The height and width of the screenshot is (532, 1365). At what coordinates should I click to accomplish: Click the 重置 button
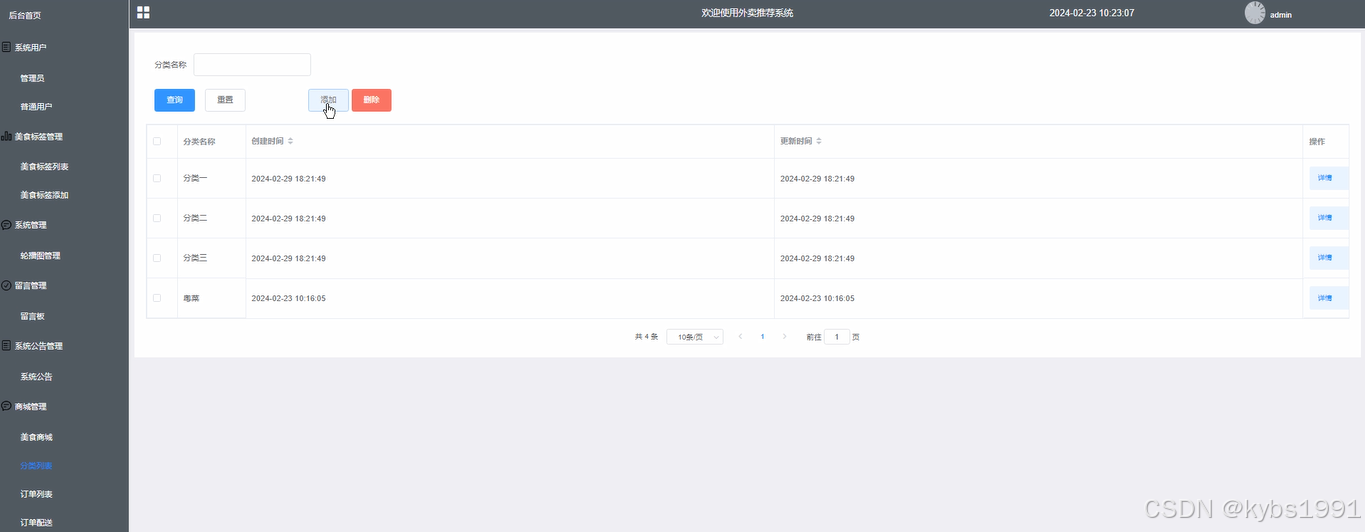pyautogui.click(x=225, y=100)
